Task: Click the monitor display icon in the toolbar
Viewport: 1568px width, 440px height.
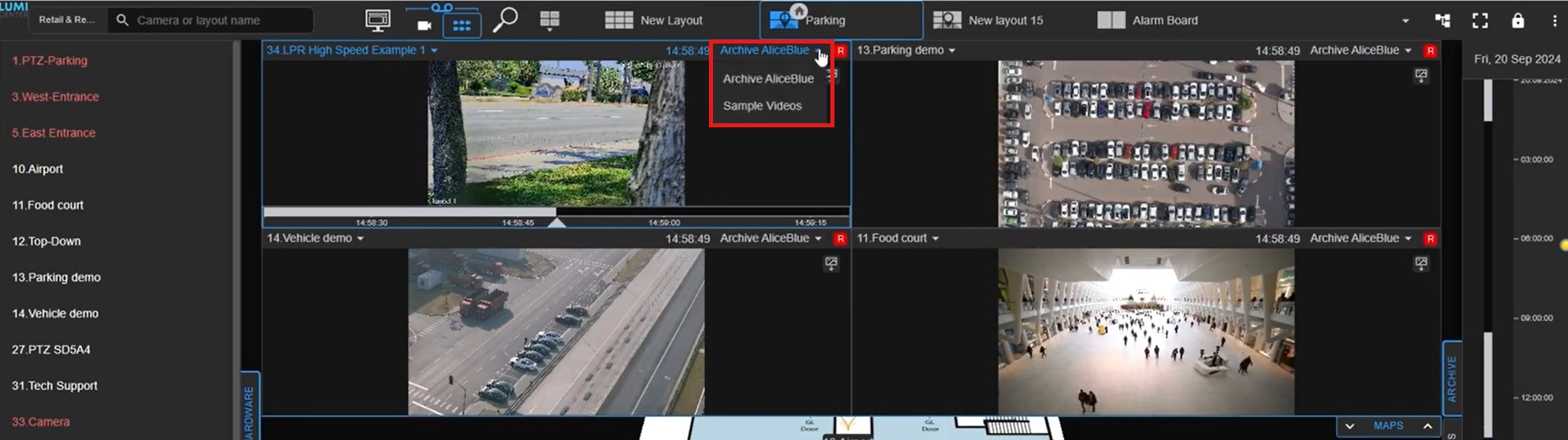Action: click(377, 21)
